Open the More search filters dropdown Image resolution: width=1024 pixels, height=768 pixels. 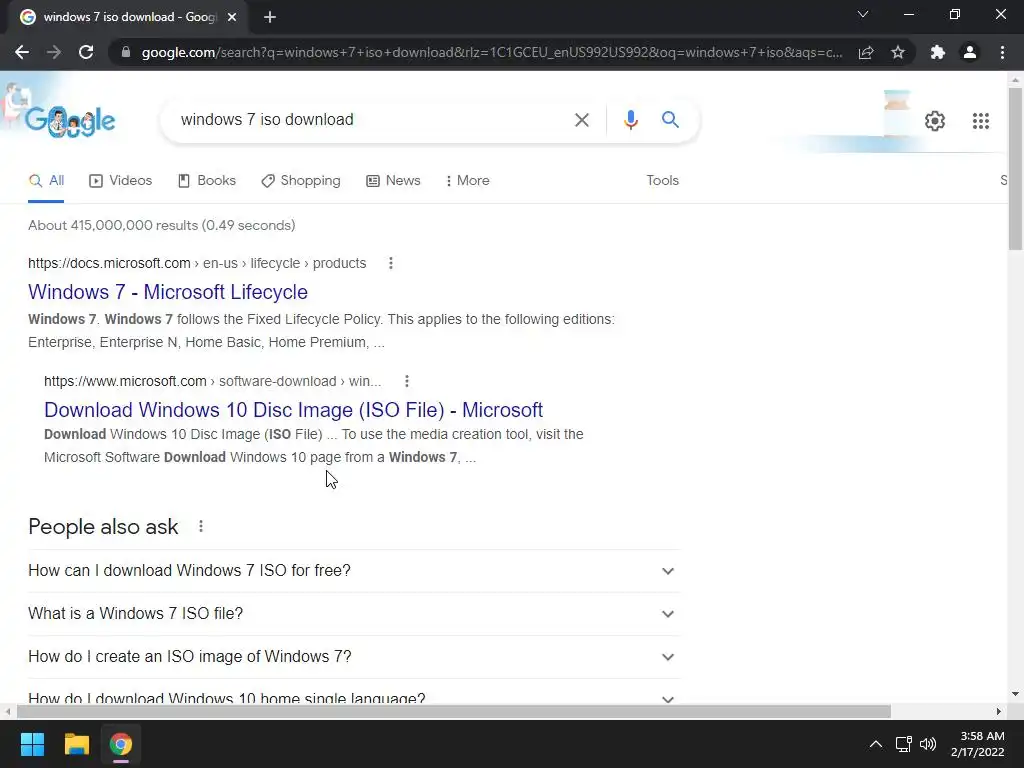coord(468,181)
